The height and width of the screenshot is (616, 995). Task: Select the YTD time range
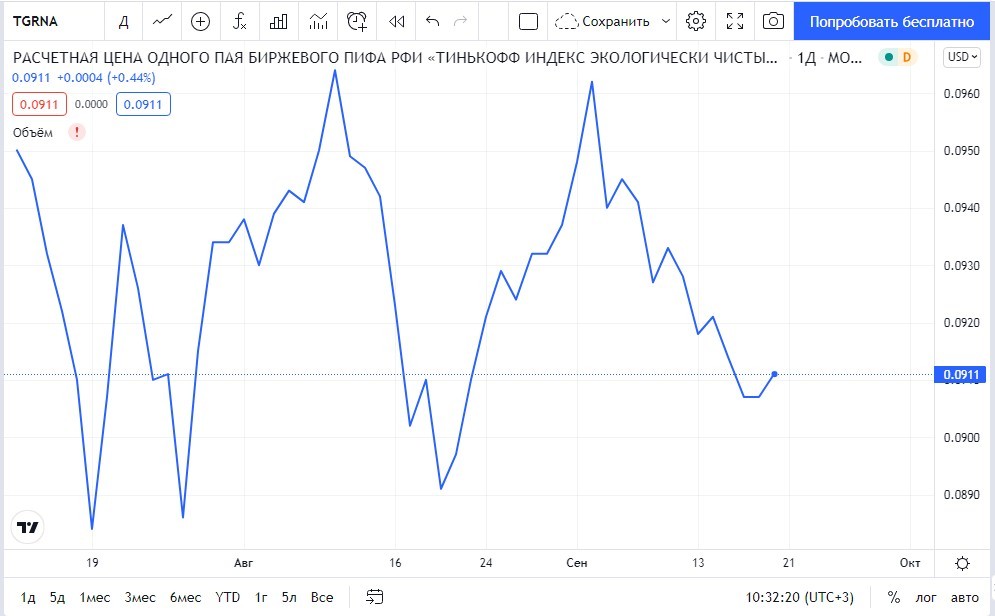[228, 598]
